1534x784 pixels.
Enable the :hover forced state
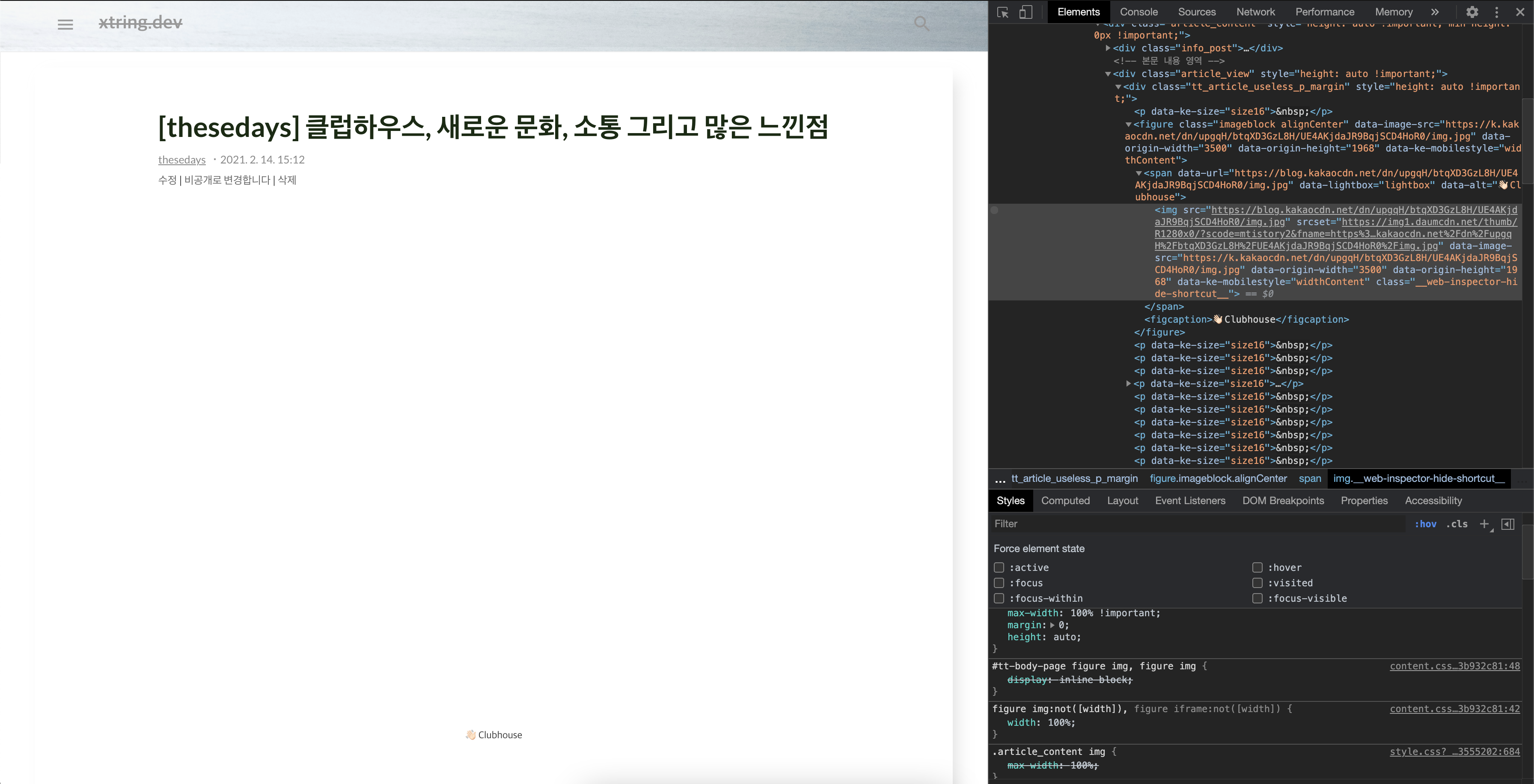coord(1257,567)
